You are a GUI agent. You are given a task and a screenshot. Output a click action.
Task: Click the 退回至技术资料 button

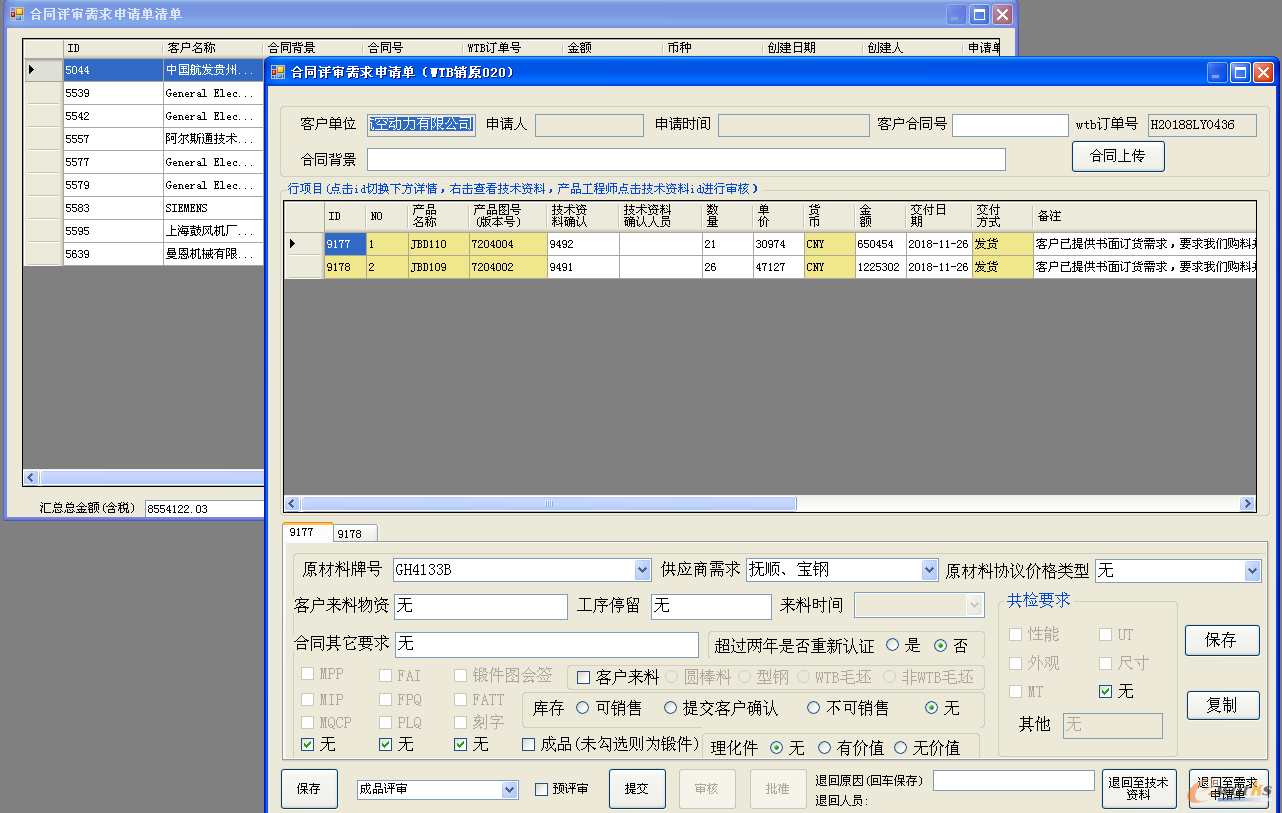[1139, 789]
